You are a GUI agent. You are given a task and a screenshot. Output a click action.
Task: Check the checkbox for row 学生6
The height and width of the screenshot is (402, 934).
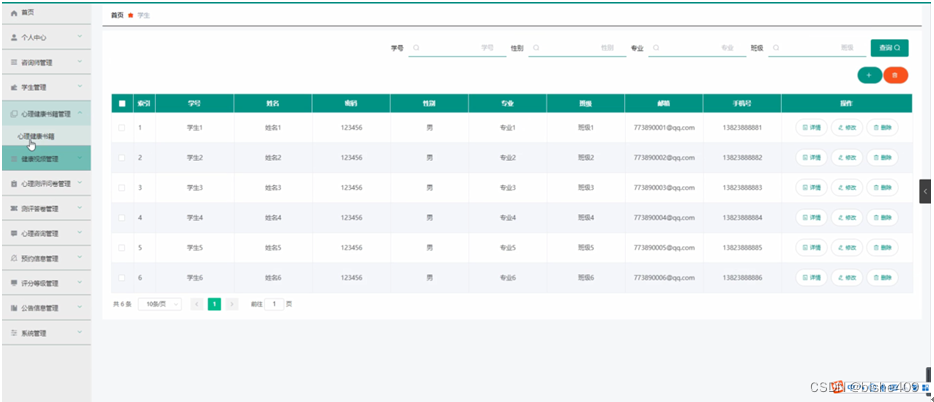[122, 278]
